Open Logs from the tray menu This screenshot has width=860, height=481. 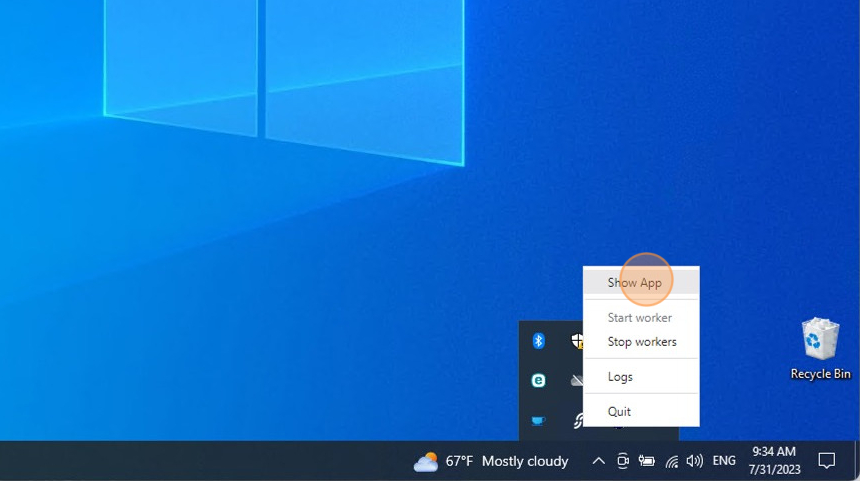click(620, 377)
